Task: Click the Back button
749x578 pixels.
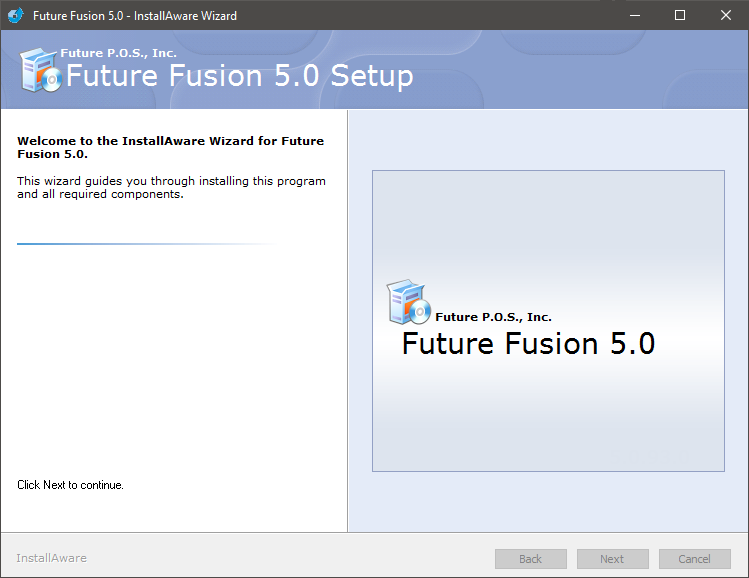Action: 531,558
